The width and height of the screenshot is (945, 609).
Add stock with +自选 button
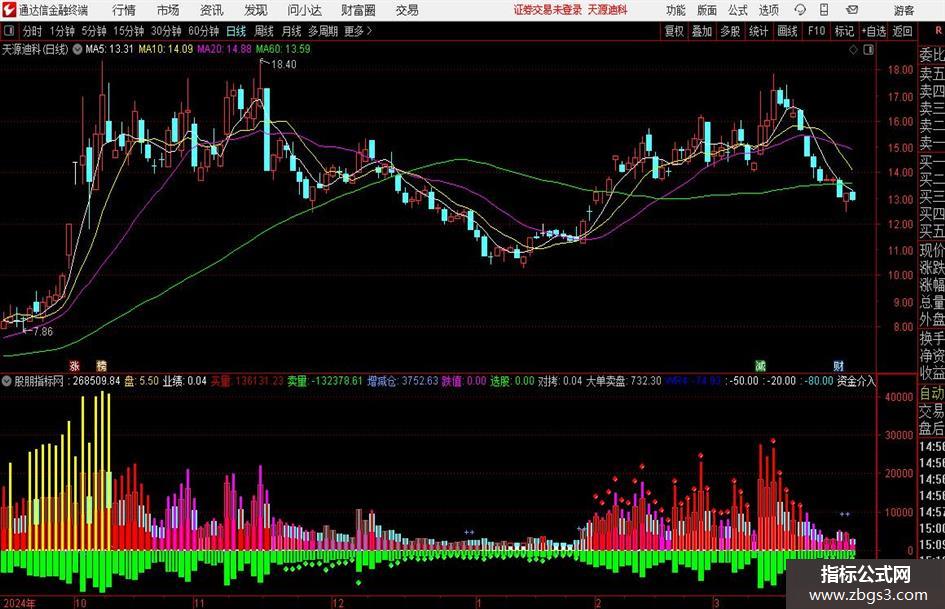click(873, 31)
